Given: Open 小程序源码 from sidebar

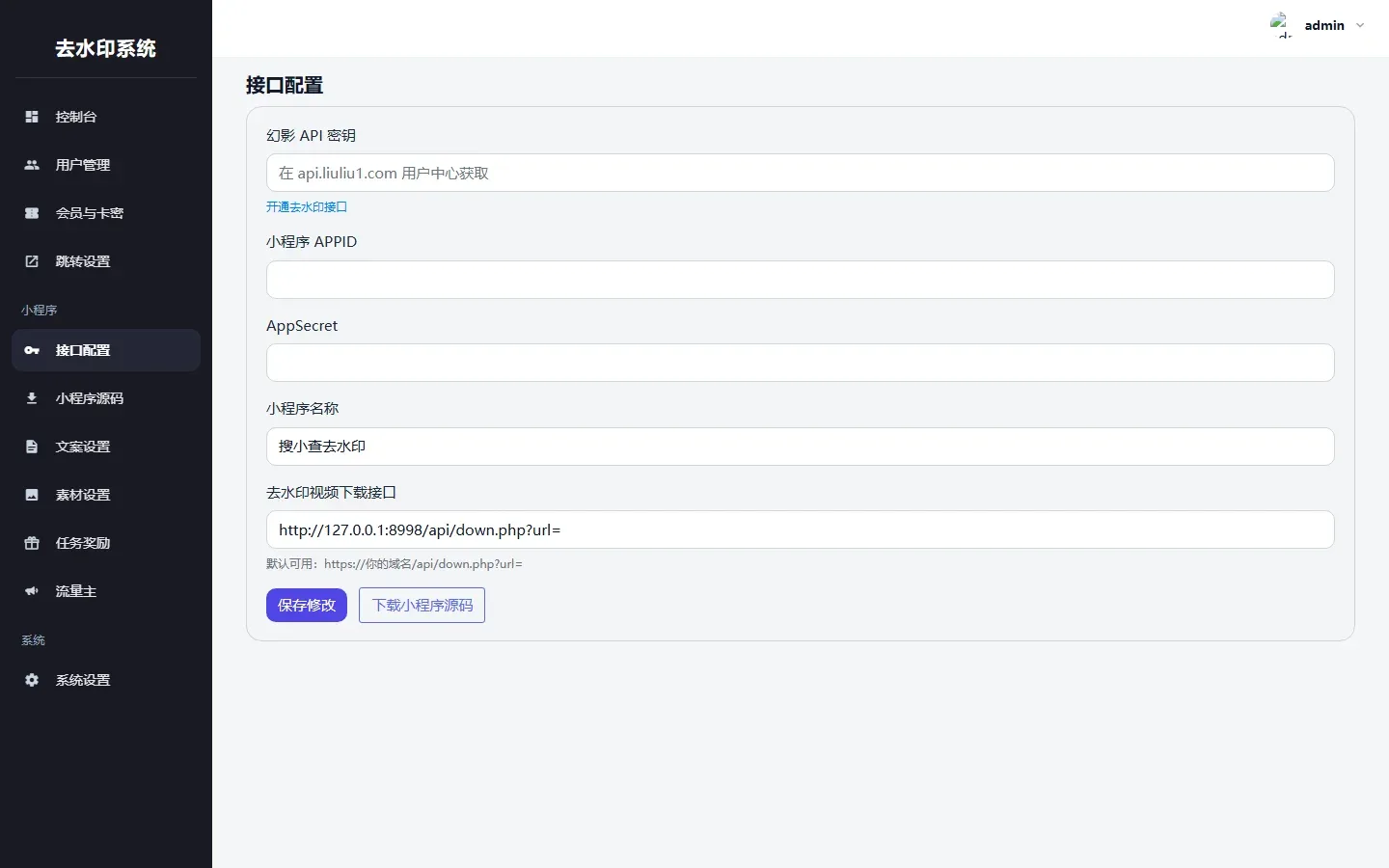Looking at the screenshot, I should point(106,398).
